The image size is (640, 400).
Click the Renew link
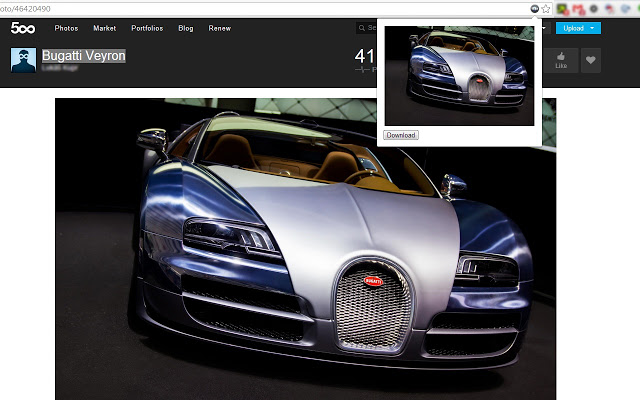point(220,28)
